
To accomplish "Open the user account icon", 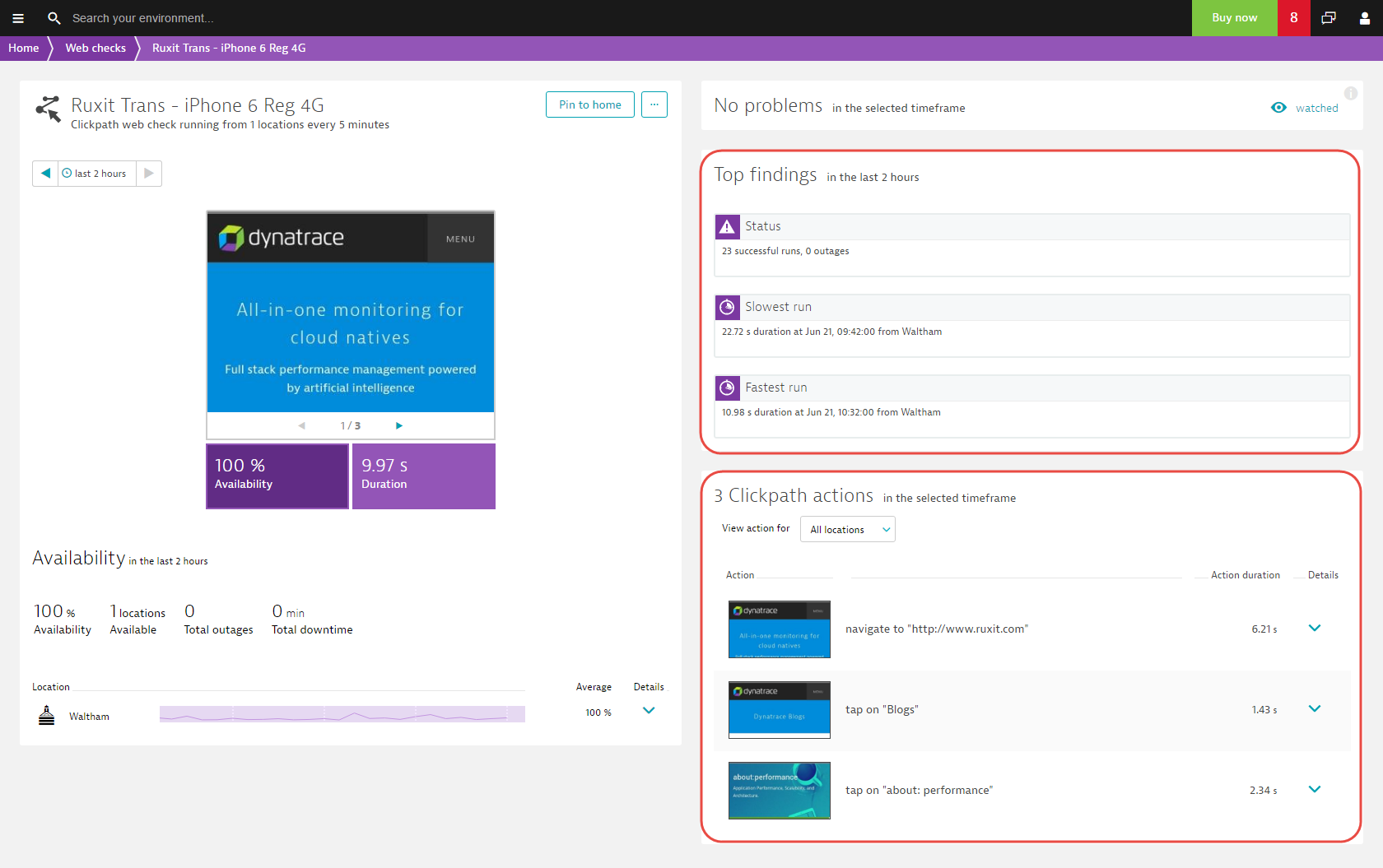I will 1365,18.
